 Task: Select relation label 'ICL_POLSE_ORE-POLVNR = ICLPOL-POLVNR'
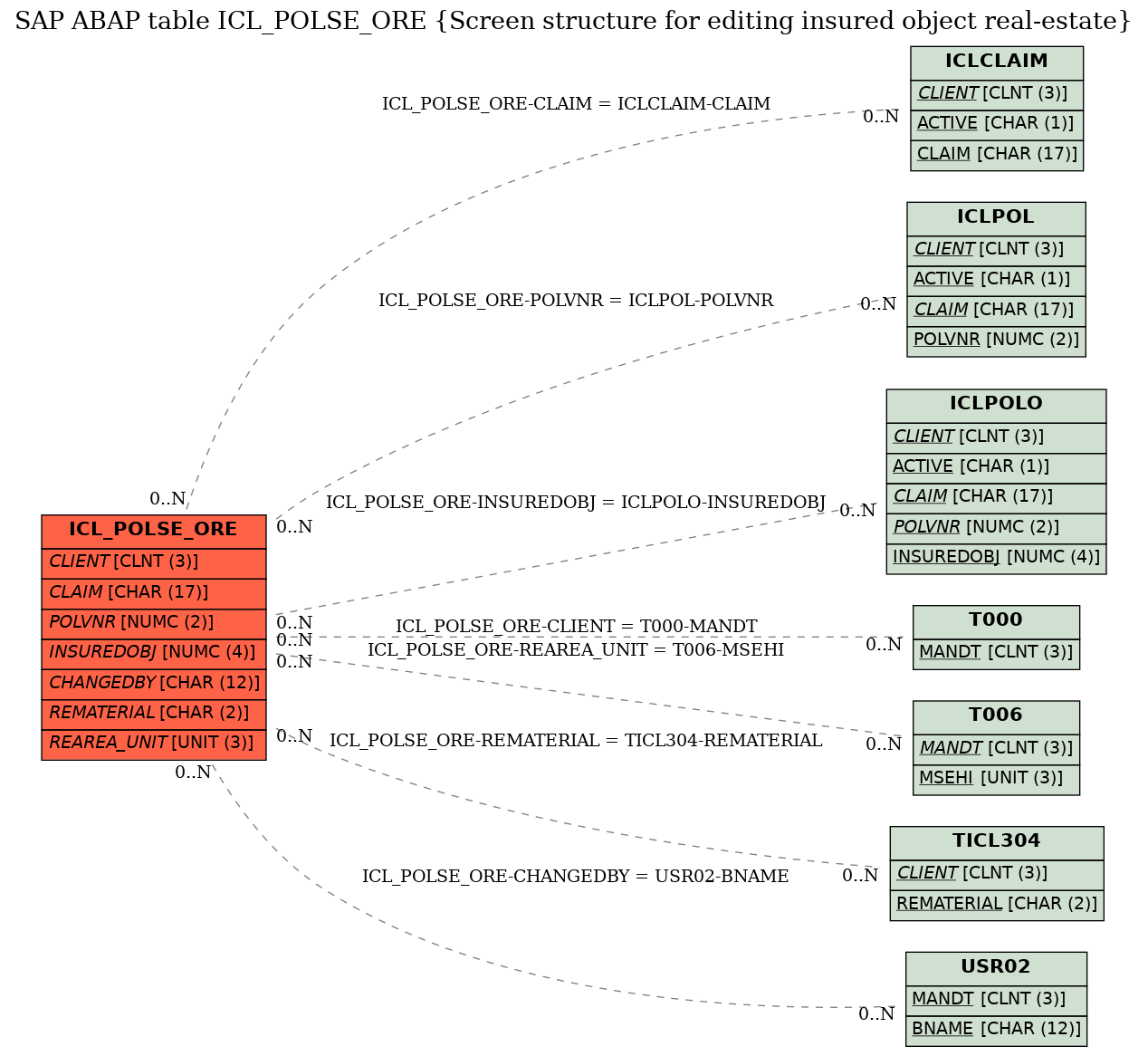point(576,301)
